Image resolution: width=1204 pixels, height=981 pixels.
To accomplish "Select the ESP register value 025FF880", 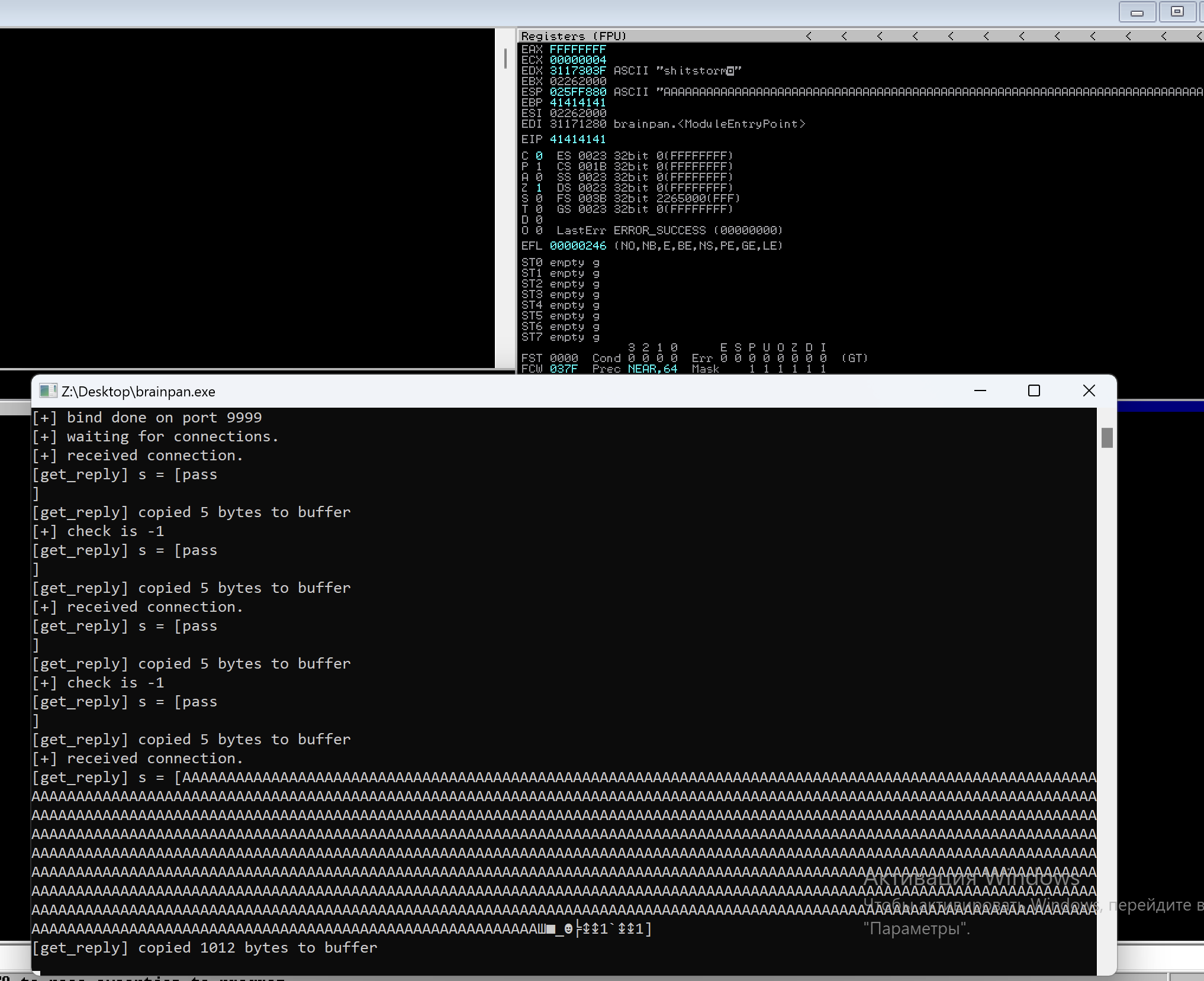I will [577, 92].
